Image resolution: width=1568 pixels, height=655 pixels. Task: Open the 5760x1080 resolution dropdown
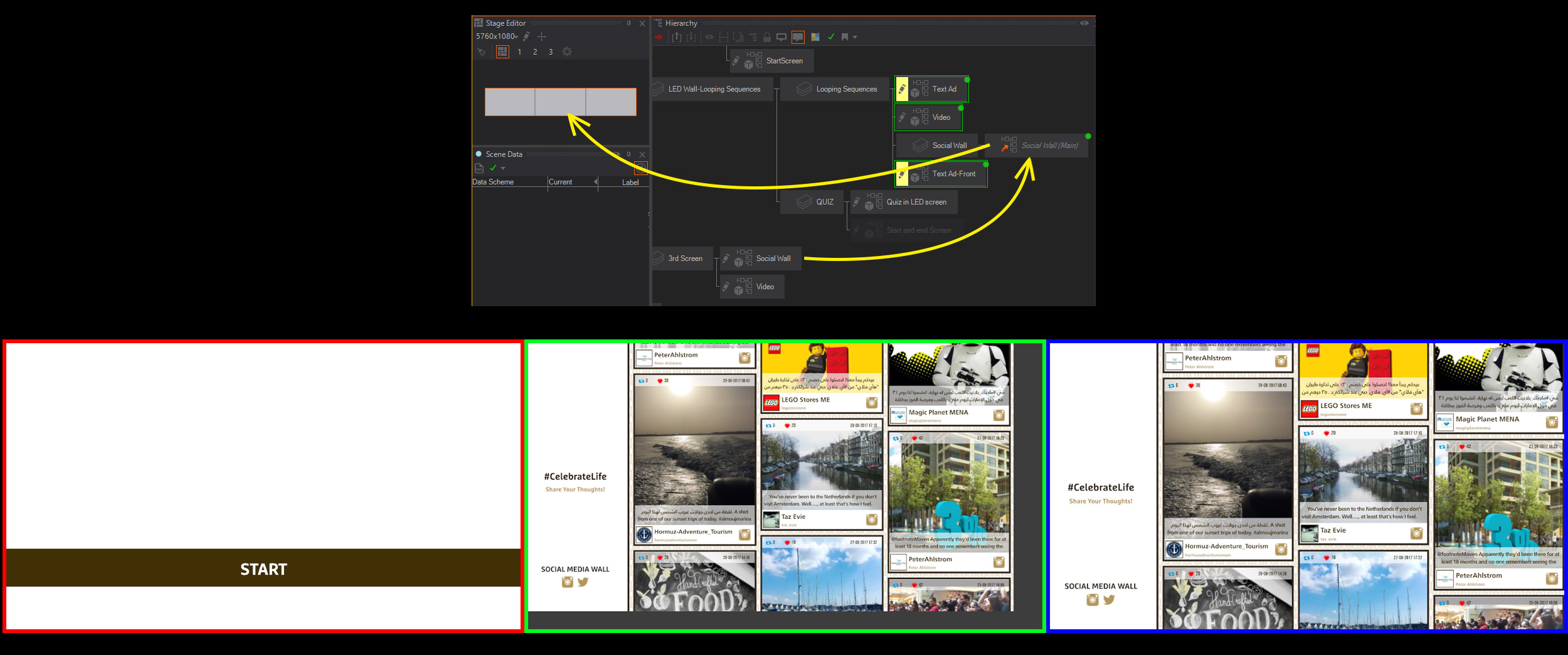click(497, 36)
